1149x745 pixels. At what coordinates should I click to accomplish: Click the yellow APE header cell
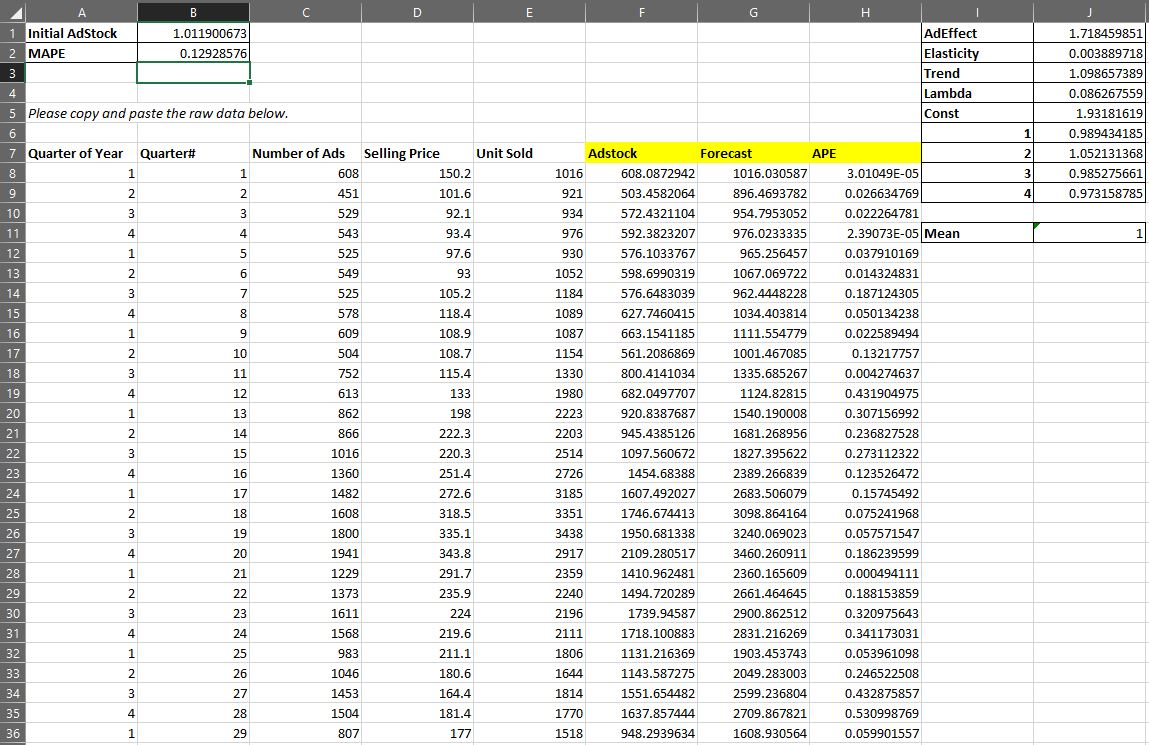(867, 153)
